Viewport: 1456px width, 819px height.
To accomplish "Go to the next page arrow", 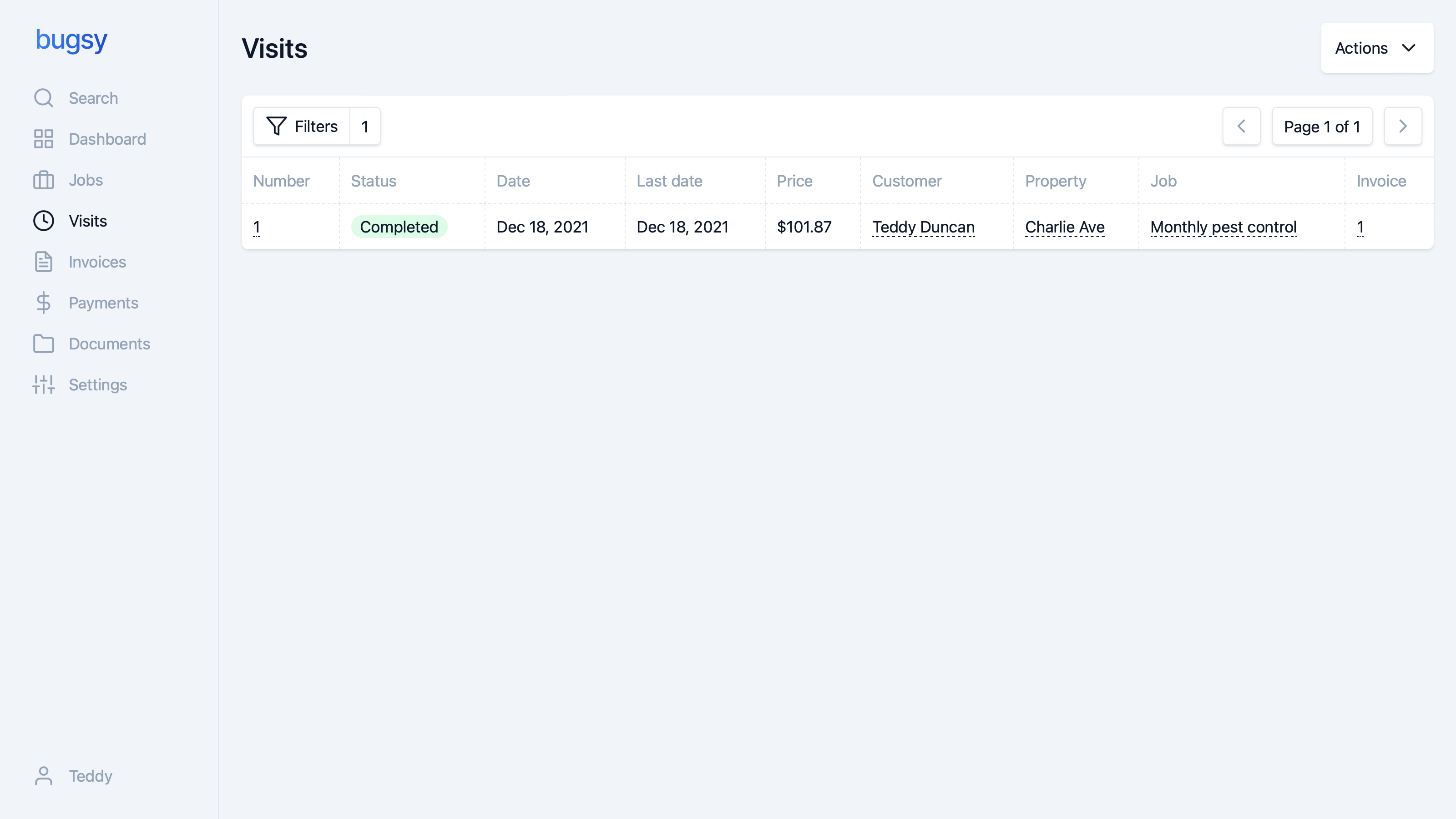I will (x=1402, y=126).
